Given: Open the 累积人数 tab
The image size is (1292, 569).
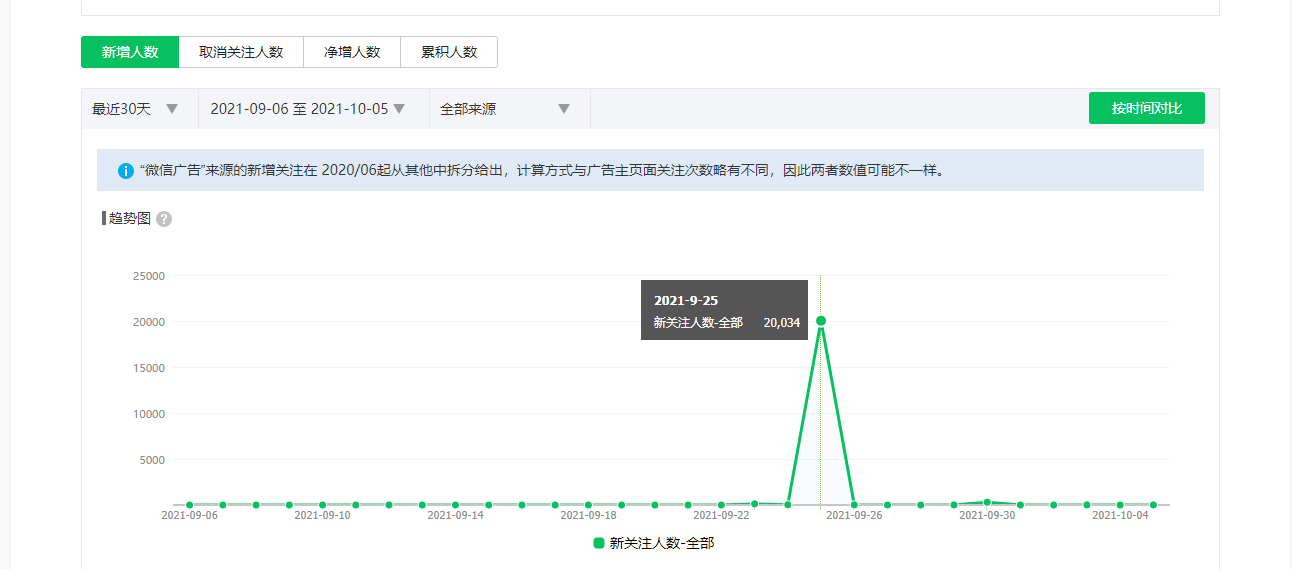Looking at the screenshot, I should 449,52.
